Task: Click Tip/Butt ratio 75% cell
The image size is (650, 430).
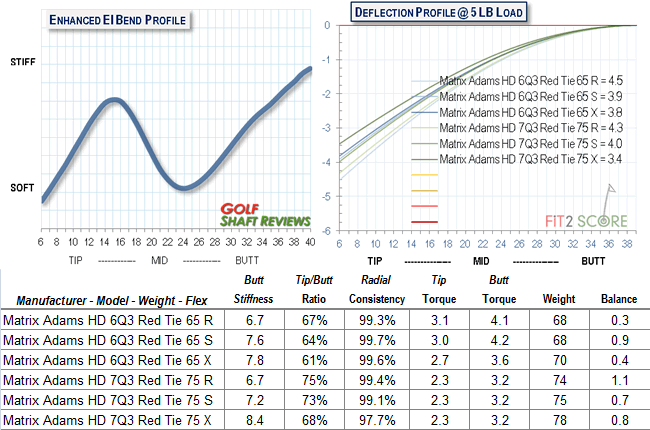Action: tap(315, 380)
